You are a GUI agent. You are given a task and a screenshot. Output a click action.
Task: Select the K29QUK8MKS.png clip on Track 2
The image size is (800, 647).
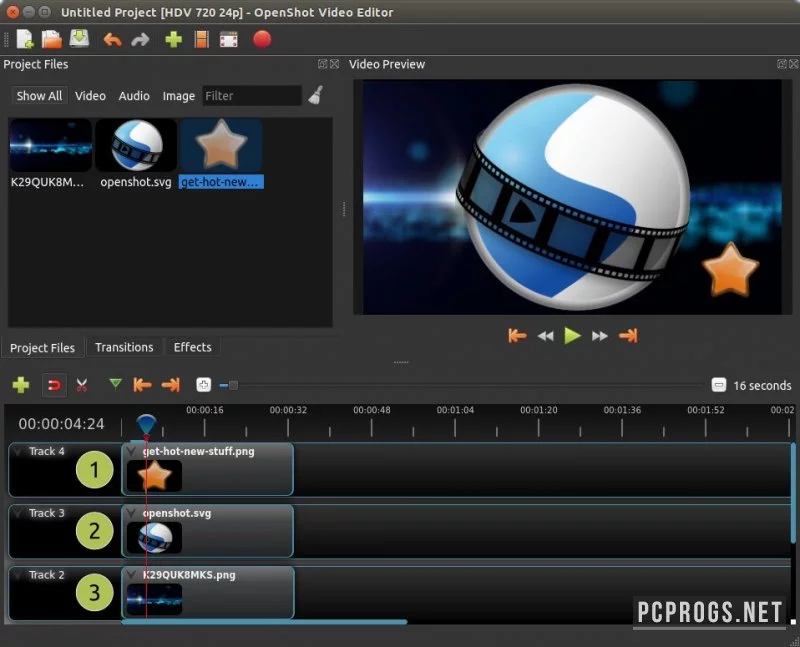tap(208, 593)
